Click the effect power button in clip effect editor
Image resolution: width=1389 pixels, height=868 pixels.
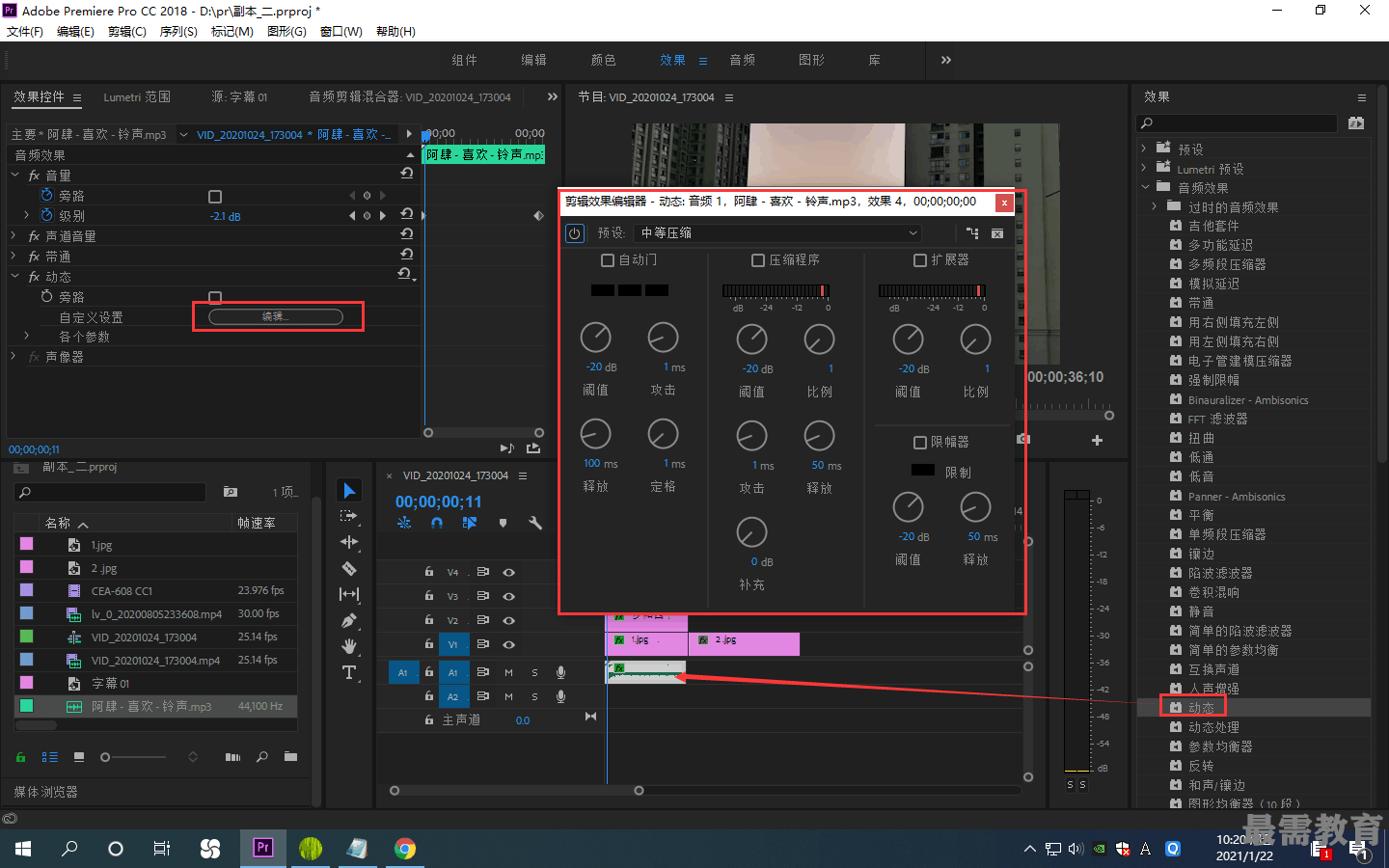tap(575, 233)
